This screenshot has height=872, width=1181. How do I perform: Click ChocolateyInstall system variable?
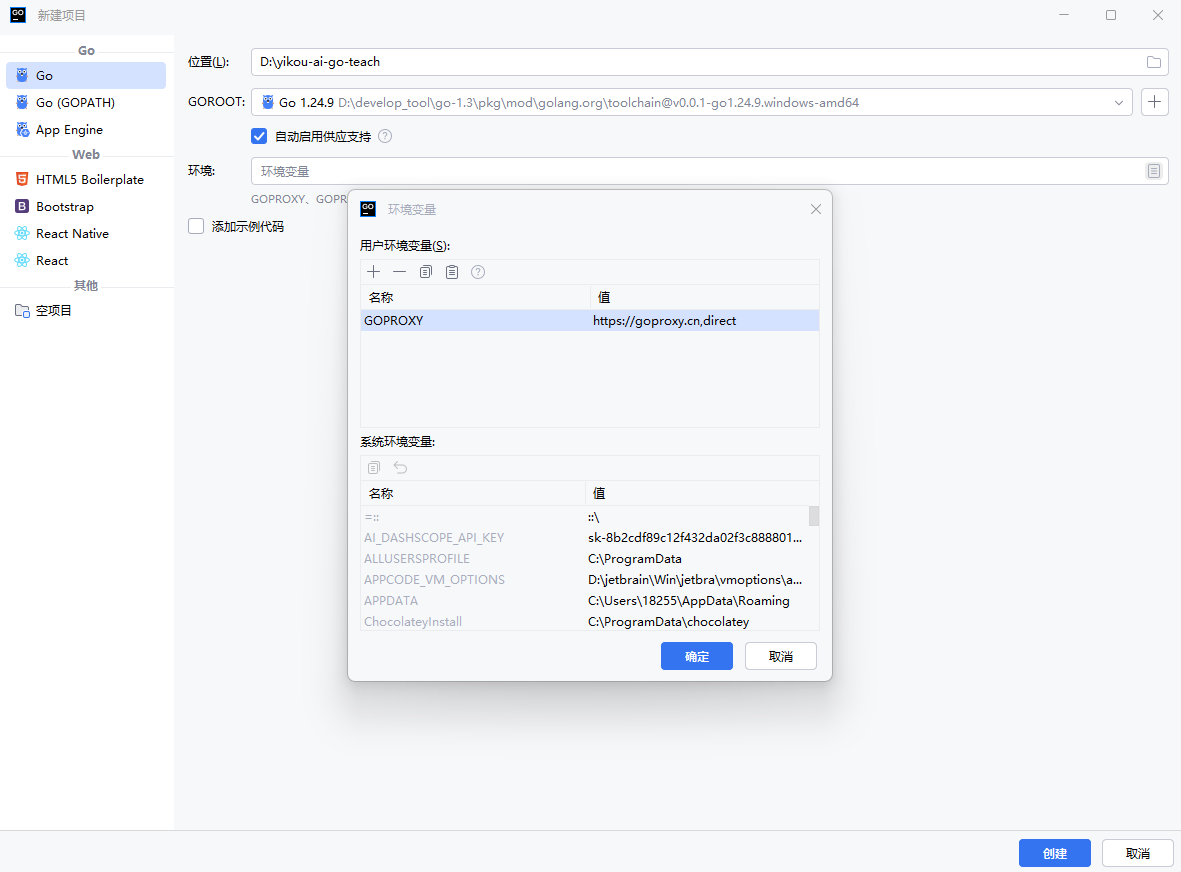tap(413, 622)
